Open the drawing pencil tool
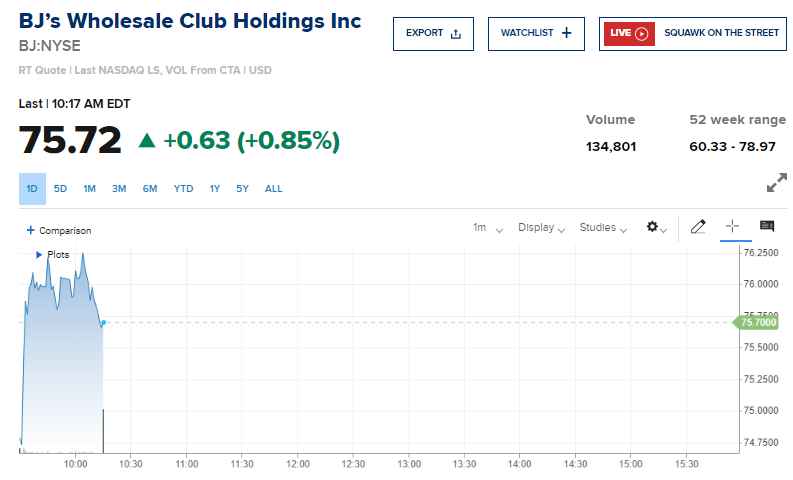Viewport: 793px width, 480px height. pyautogui.click(x=698, y=227)
